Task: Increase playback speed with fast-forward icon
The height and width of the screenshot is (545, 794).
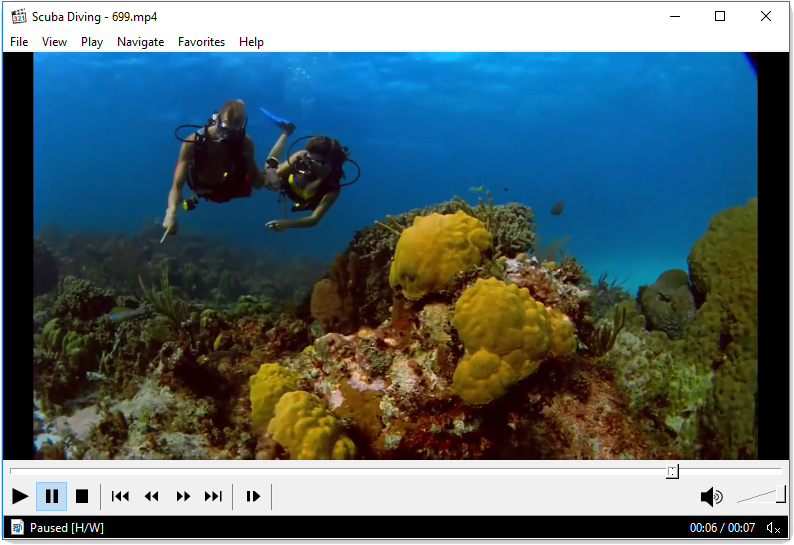Action: point(183,496)
